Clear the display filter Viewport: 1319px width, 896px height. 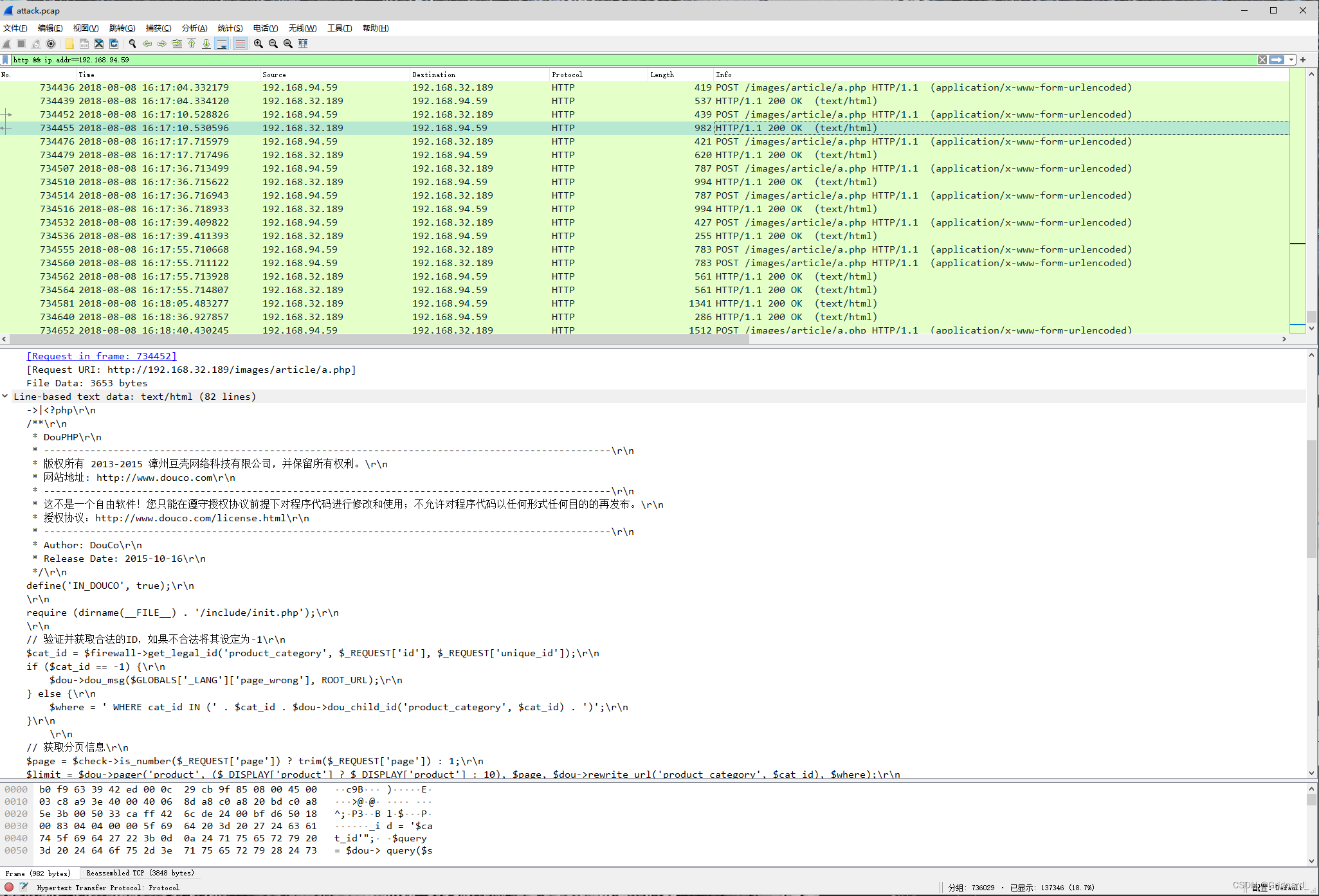1262,60
